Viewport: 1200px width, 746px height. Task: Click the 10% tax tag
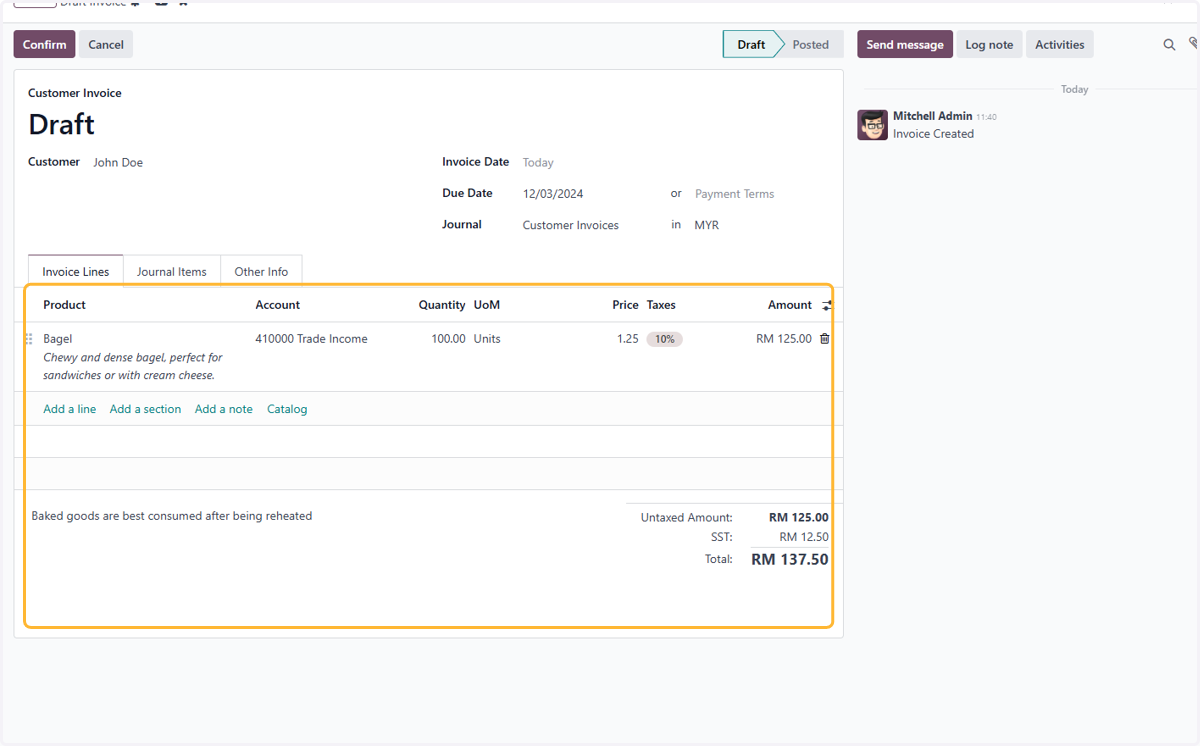point(664,339)
